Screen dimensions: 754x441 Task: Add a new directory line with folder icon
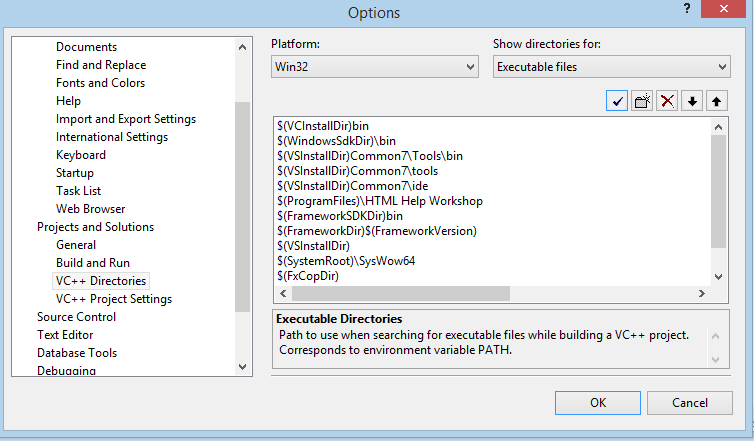pos(642,101)
